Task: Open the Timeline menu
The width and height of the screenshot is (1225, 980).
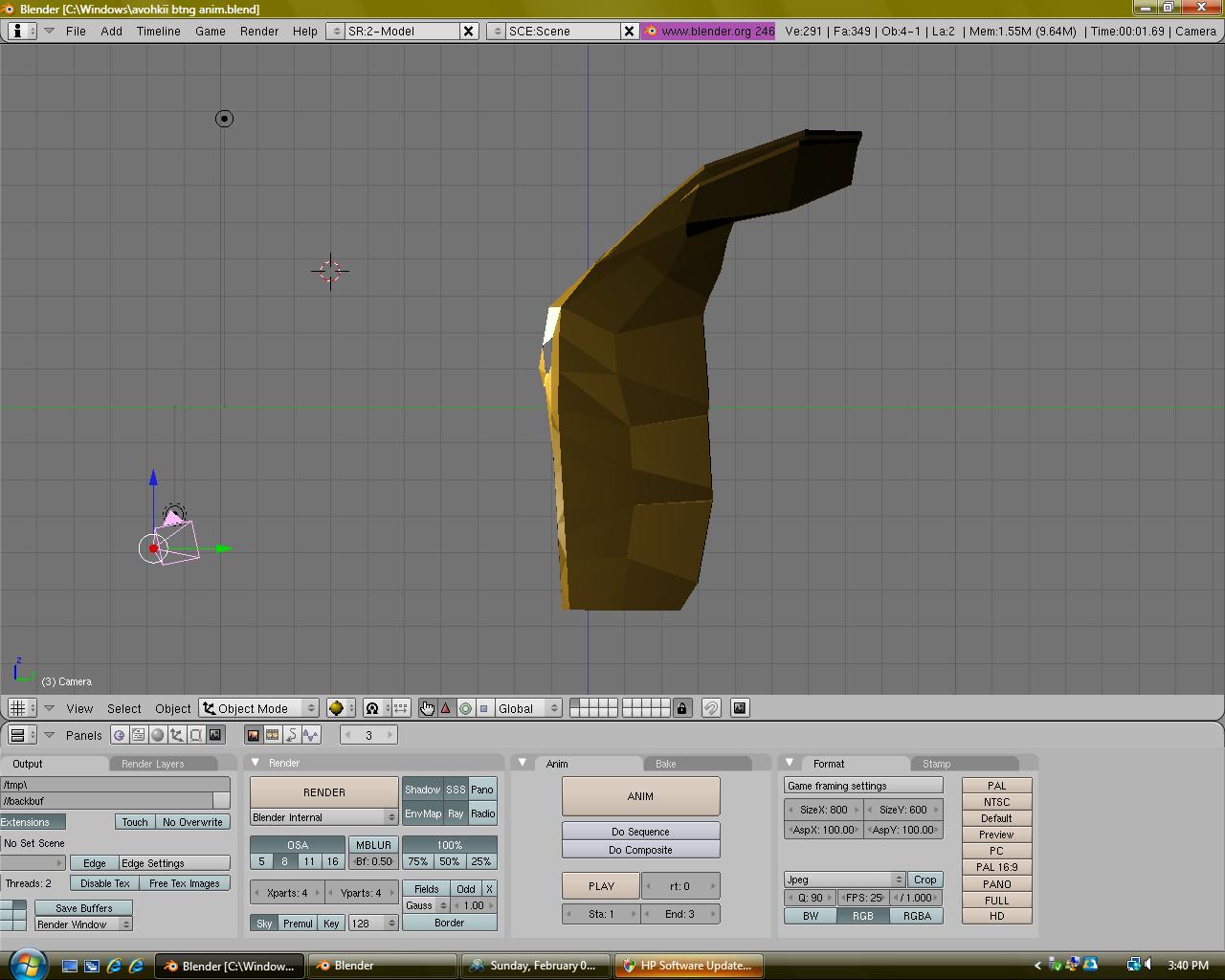Action: point(158,31)
